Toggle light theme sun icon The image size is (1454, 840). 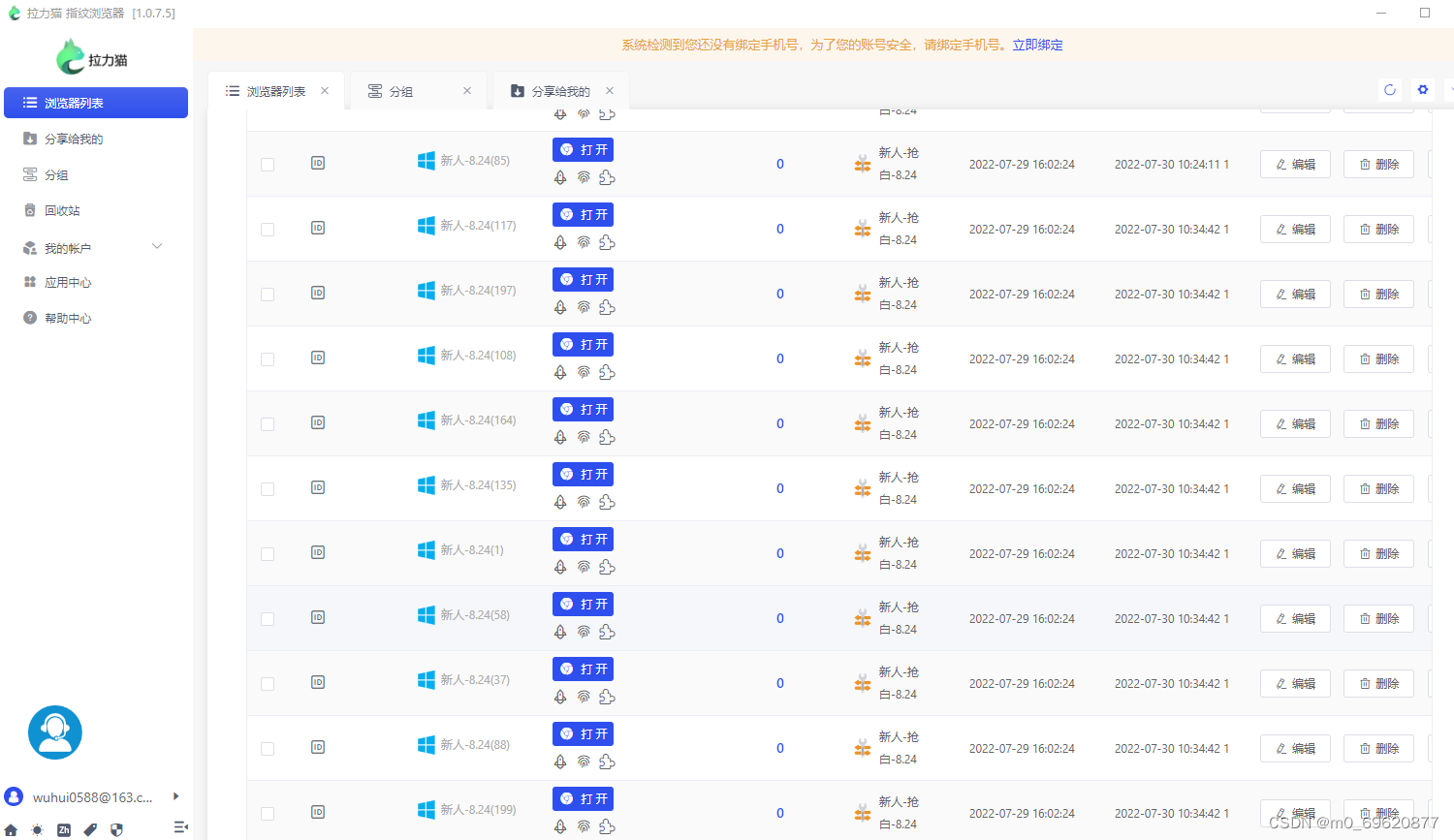tap(37, 829)
